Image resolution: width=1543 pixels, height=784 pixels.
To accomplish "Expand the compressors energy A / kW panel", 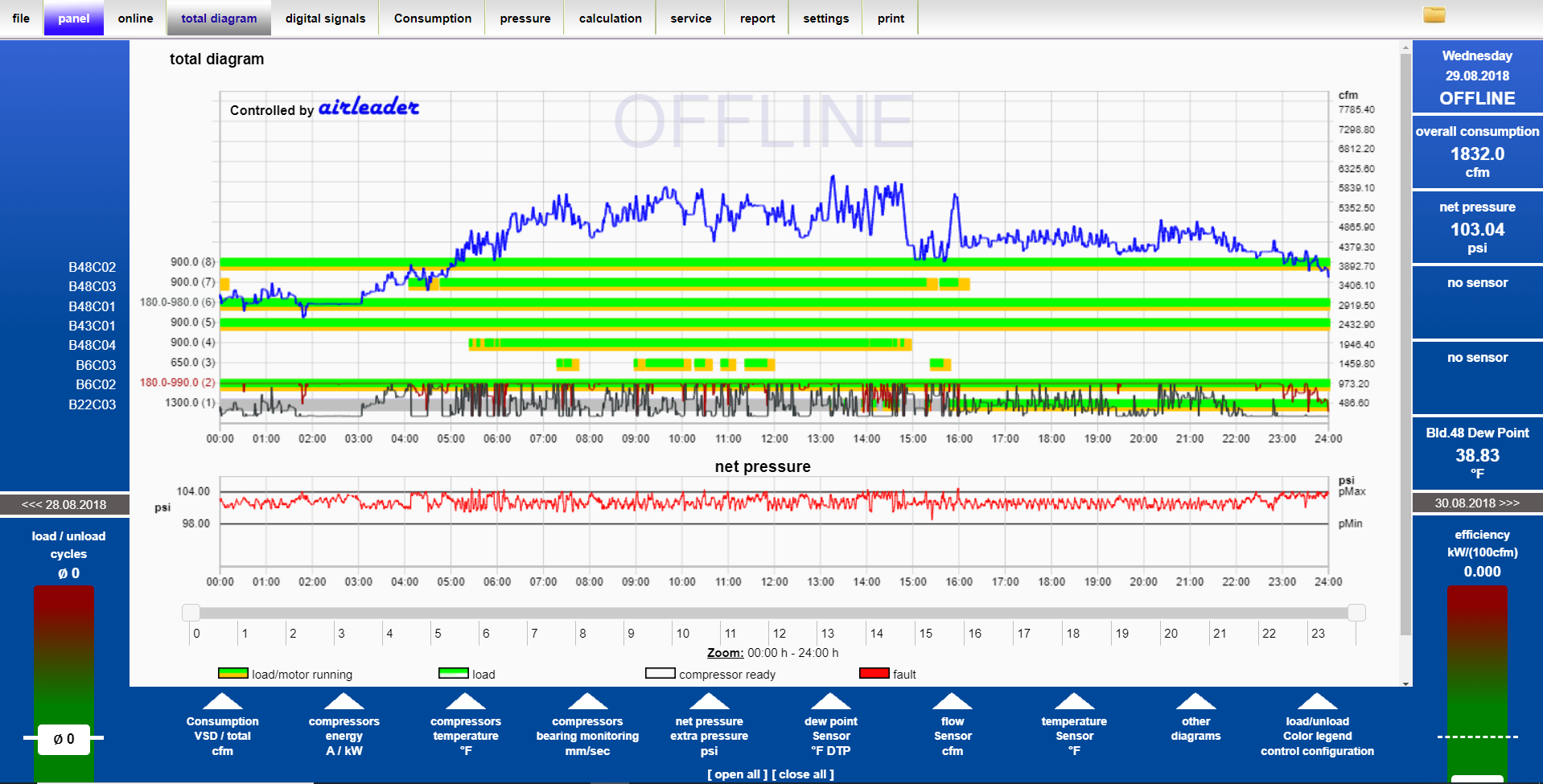I will pos(344,701).
